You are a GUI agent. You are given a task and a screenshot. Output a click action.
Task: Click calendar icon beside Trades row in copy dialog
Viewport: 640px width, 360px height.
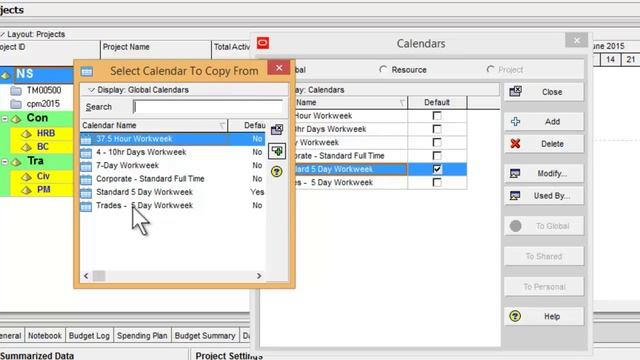point(86,206)
